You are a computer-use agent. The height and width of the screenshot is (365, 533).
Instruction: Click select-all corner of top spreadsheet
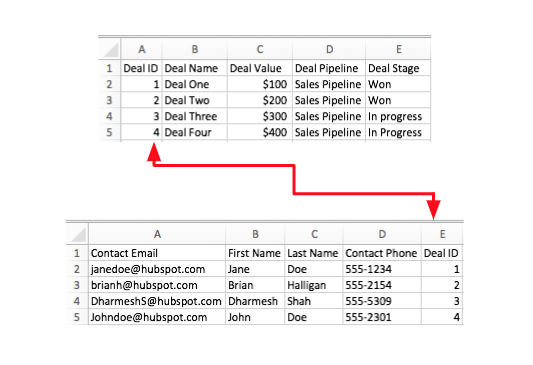109,49
